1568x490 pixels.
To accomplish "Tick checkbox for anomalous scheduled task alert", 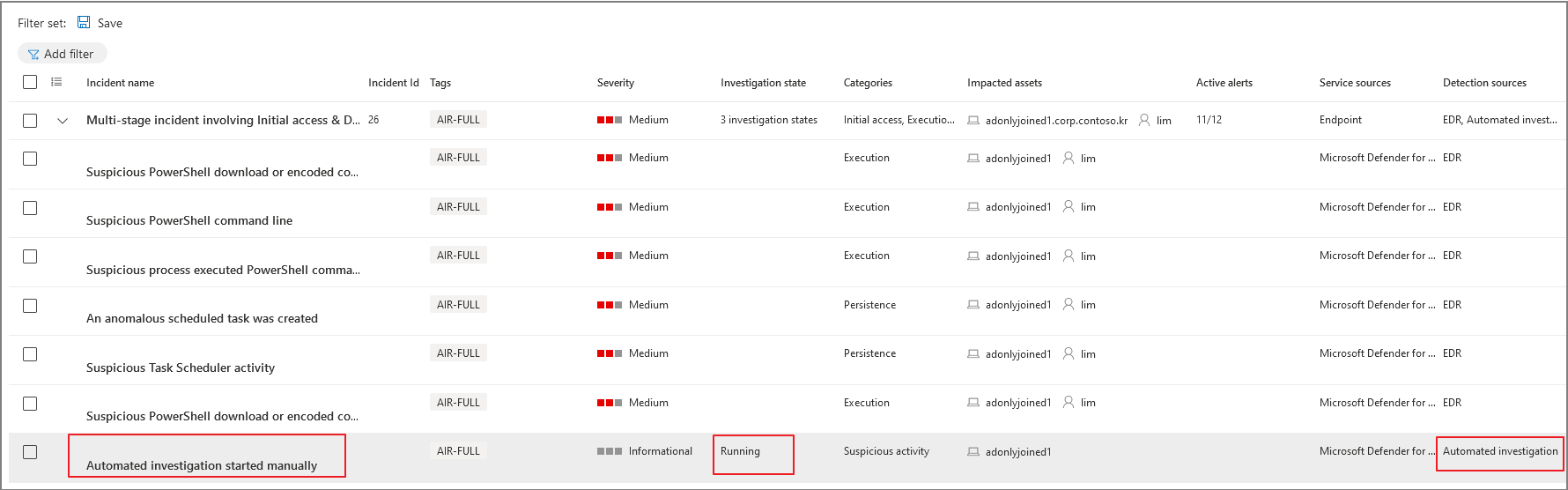I will pyautogui.click(x=30, y=306).
